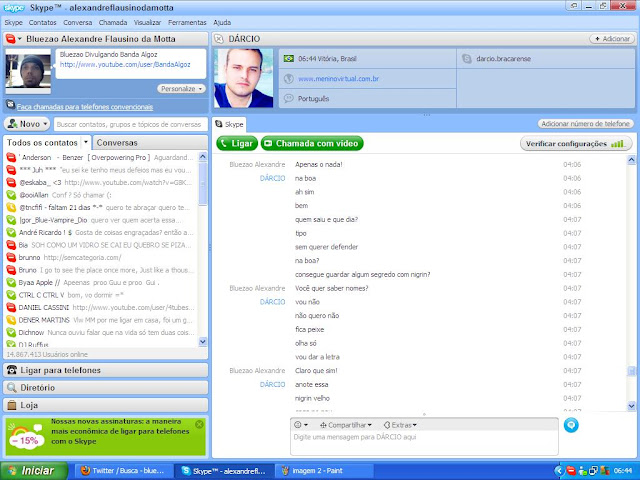This screenshot has width=640, height=480.
Task: Click online icon next to Byaa Apple
Action: point(11,282)
